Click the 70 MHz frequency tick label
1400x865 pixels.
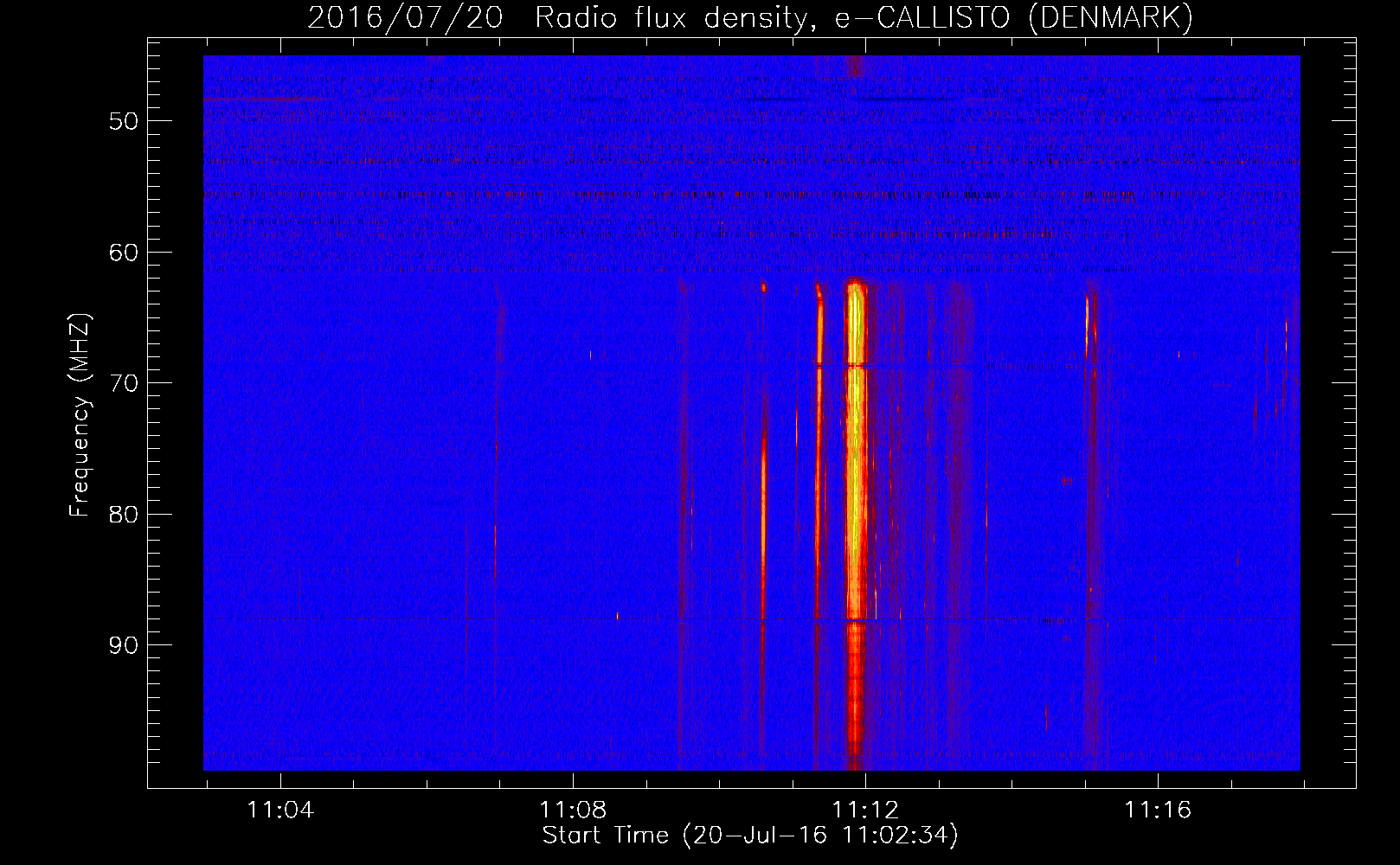pyautogui.click(x=124, y=383)
